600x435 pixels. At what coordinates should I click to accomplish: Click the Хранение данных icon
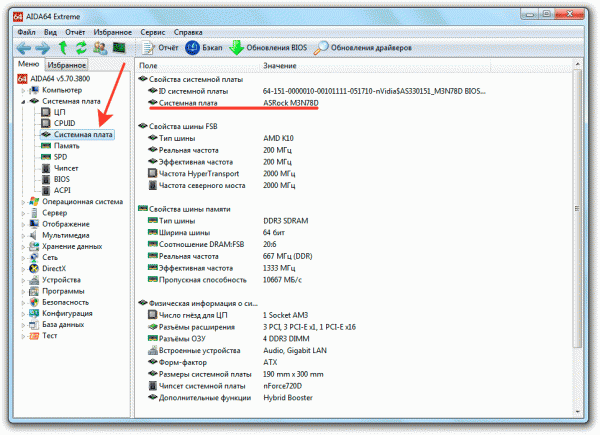coord(34,246)
